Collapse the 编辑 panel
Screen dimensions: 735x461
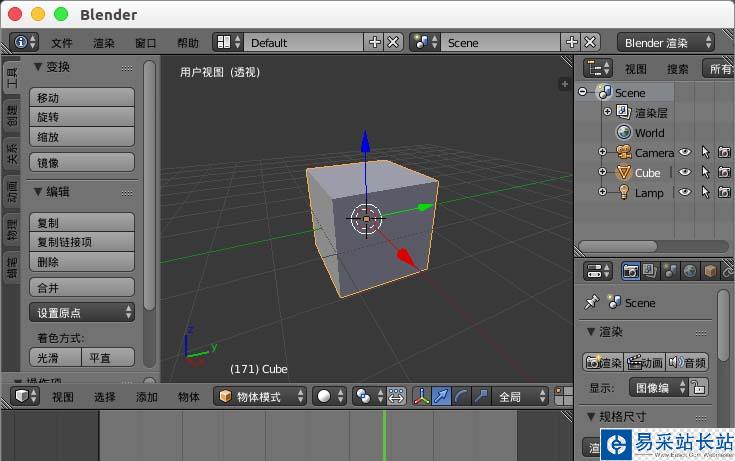pos(38,191)
